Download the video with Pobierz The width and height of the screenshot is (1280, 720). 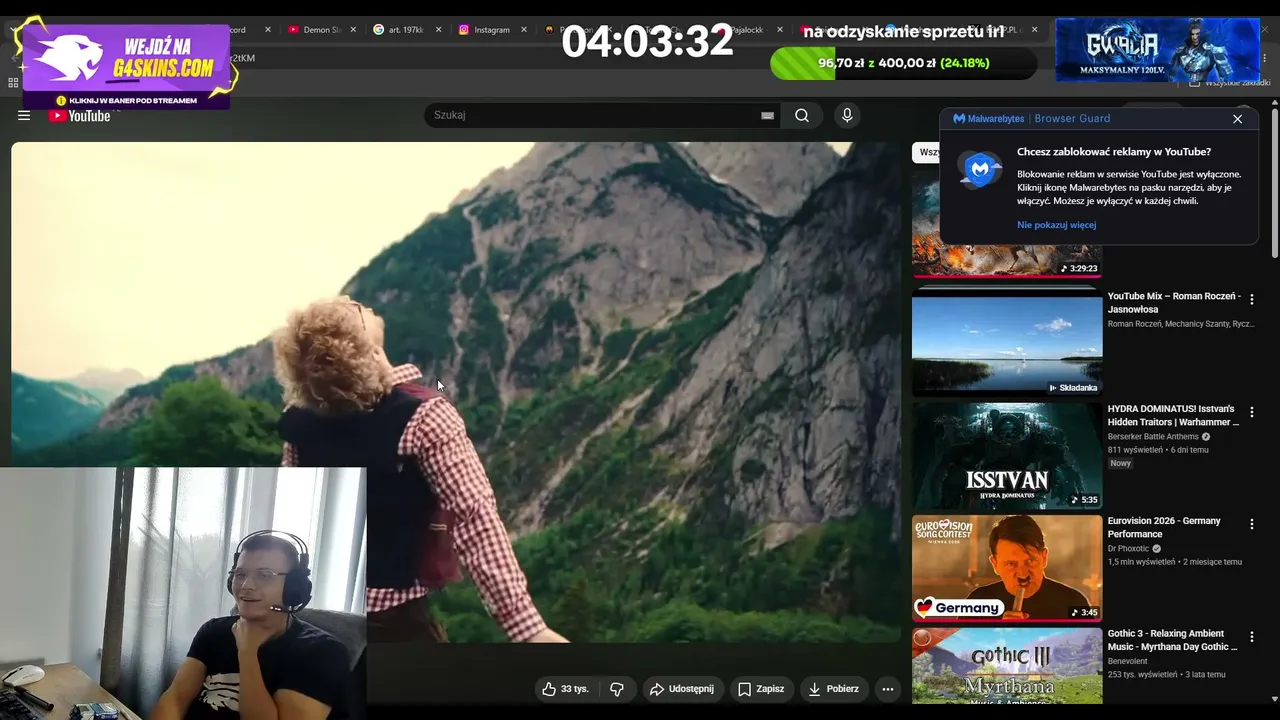[834, 689]
